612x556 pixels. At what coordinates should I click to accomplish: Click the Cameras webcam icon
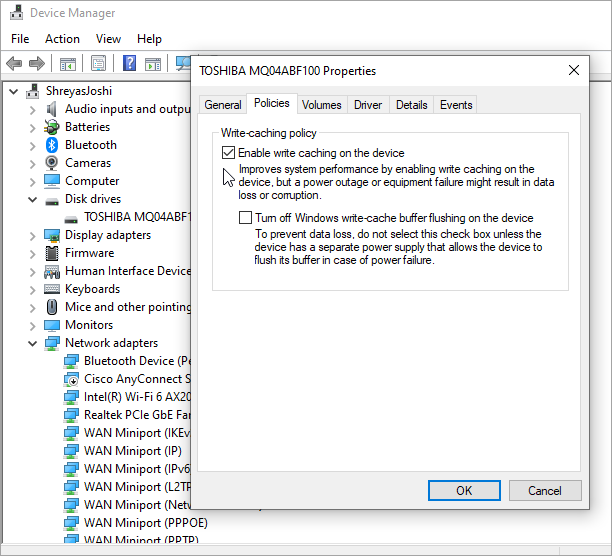click(52, 163)
